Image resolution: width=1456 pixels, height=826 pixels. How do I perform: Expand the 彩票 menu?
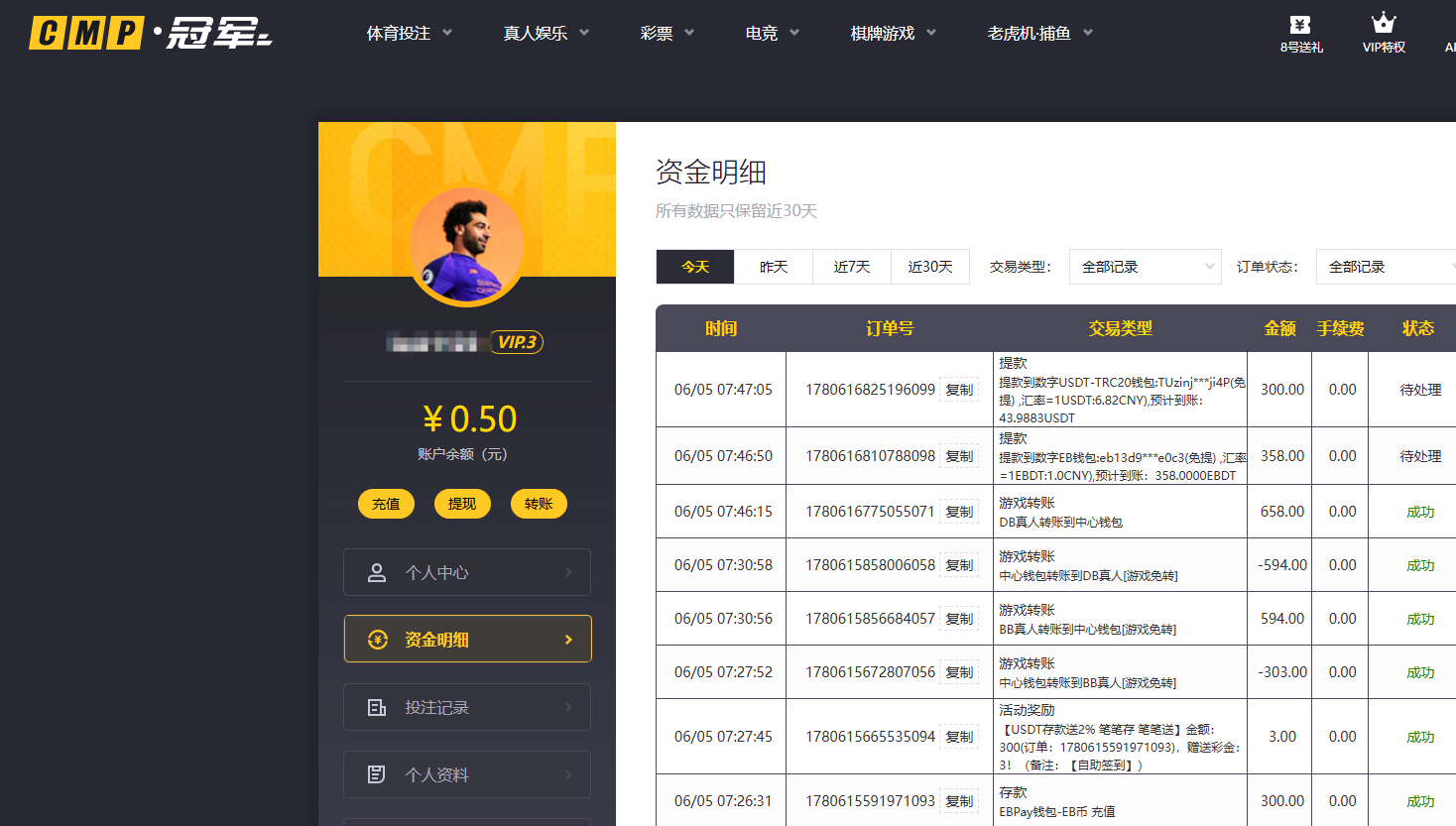pos(667,33)
